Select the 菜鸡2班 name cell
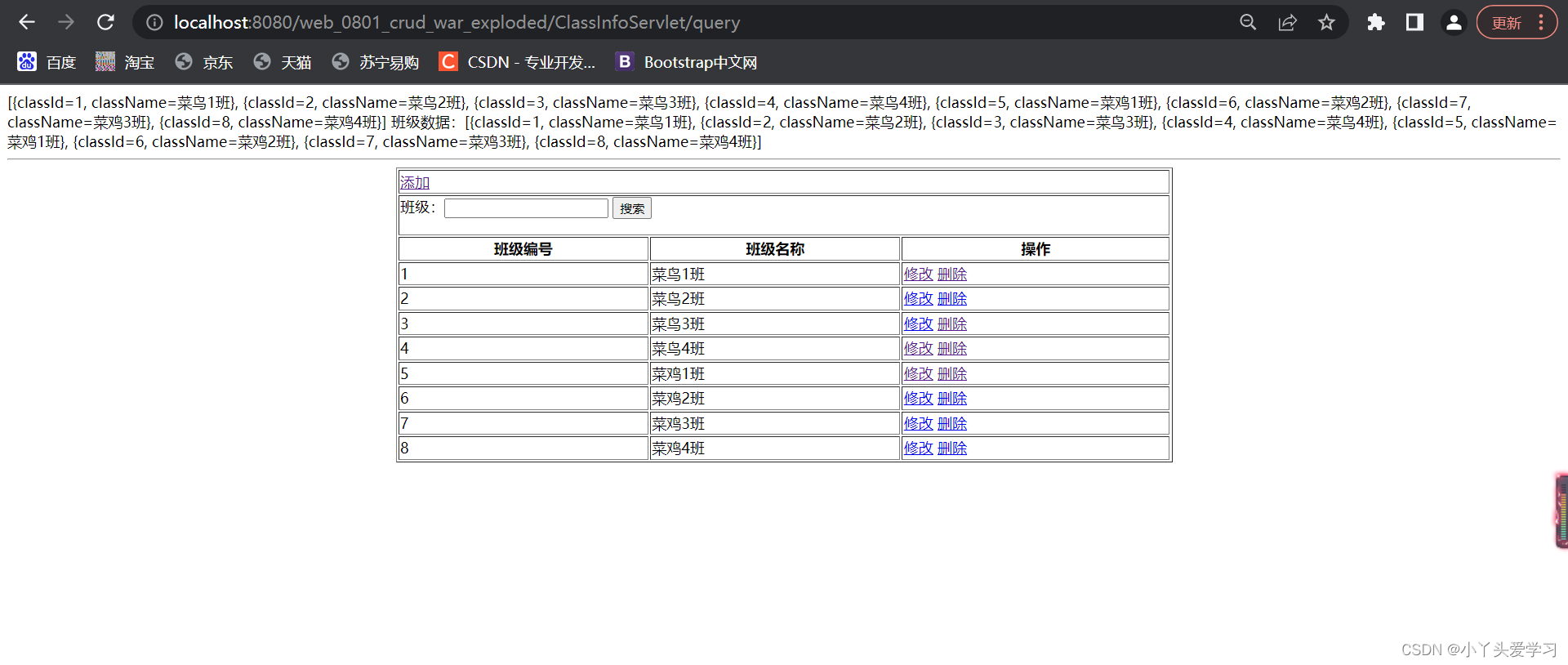This screenshot has width=1568, height=665. [775, 399]
